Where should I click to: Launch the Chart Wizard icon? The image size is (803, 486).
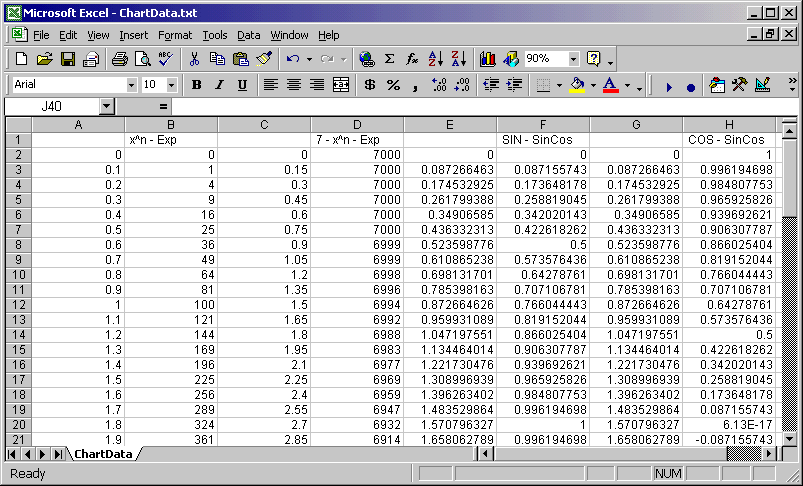click(x=488, y=59)
